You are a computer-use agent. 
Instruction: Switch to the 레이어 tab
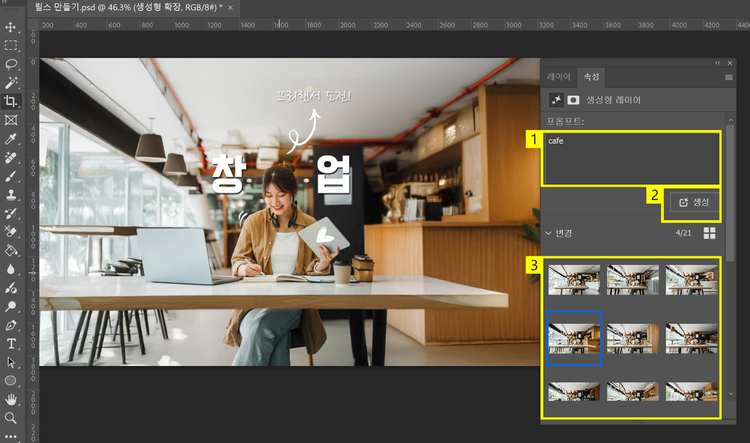click(559, 76)
